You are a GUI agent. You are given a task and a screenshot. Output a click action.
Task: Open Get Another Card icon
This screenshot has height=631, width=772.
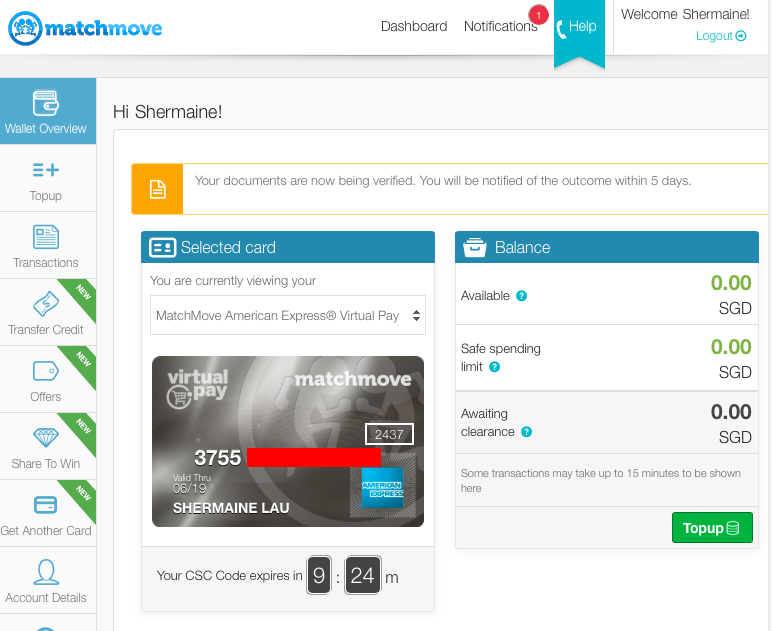[x=46, y=505]
